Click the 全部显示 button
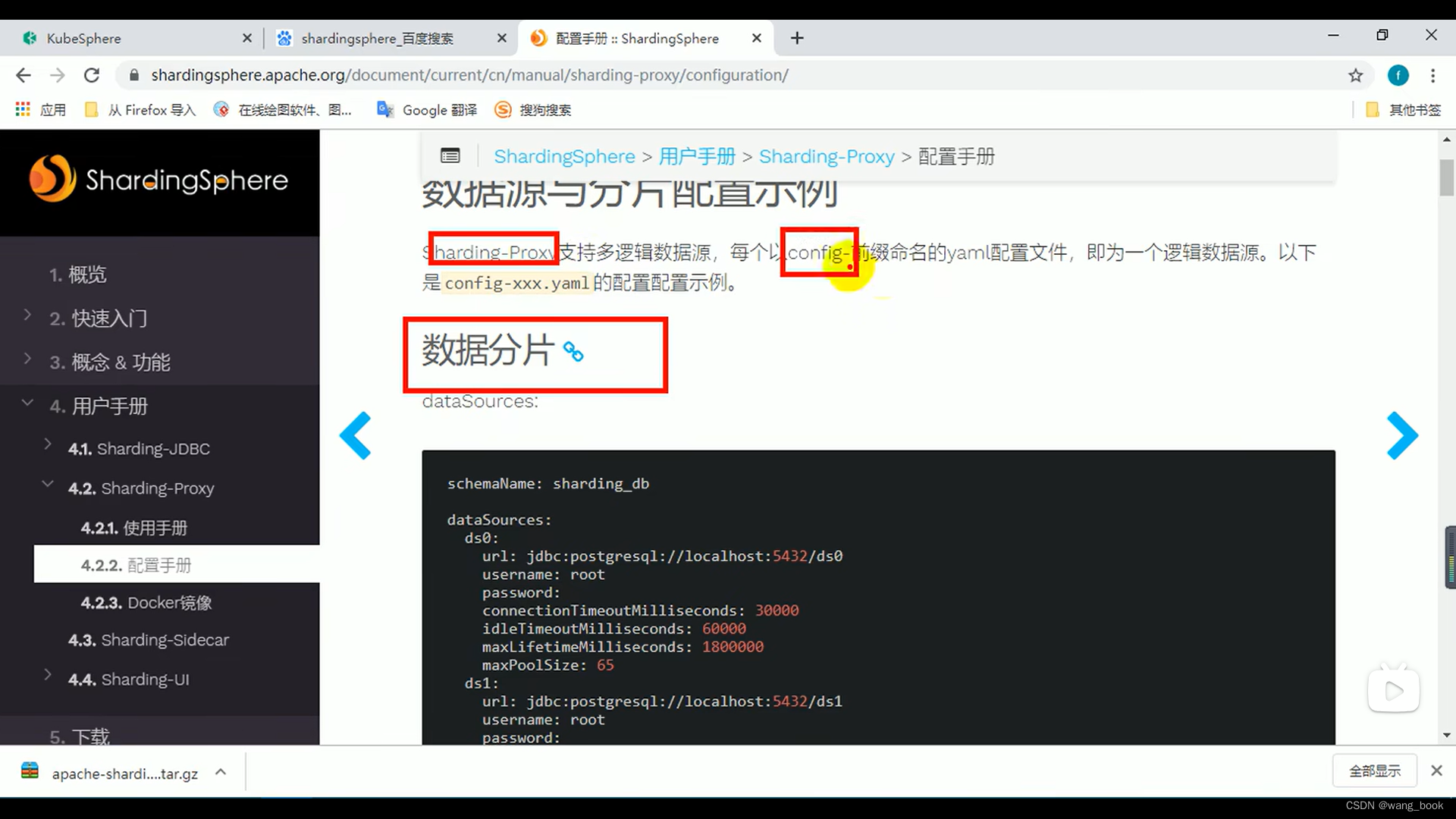Viewport: 1456px width, 819px height. 1374,771
